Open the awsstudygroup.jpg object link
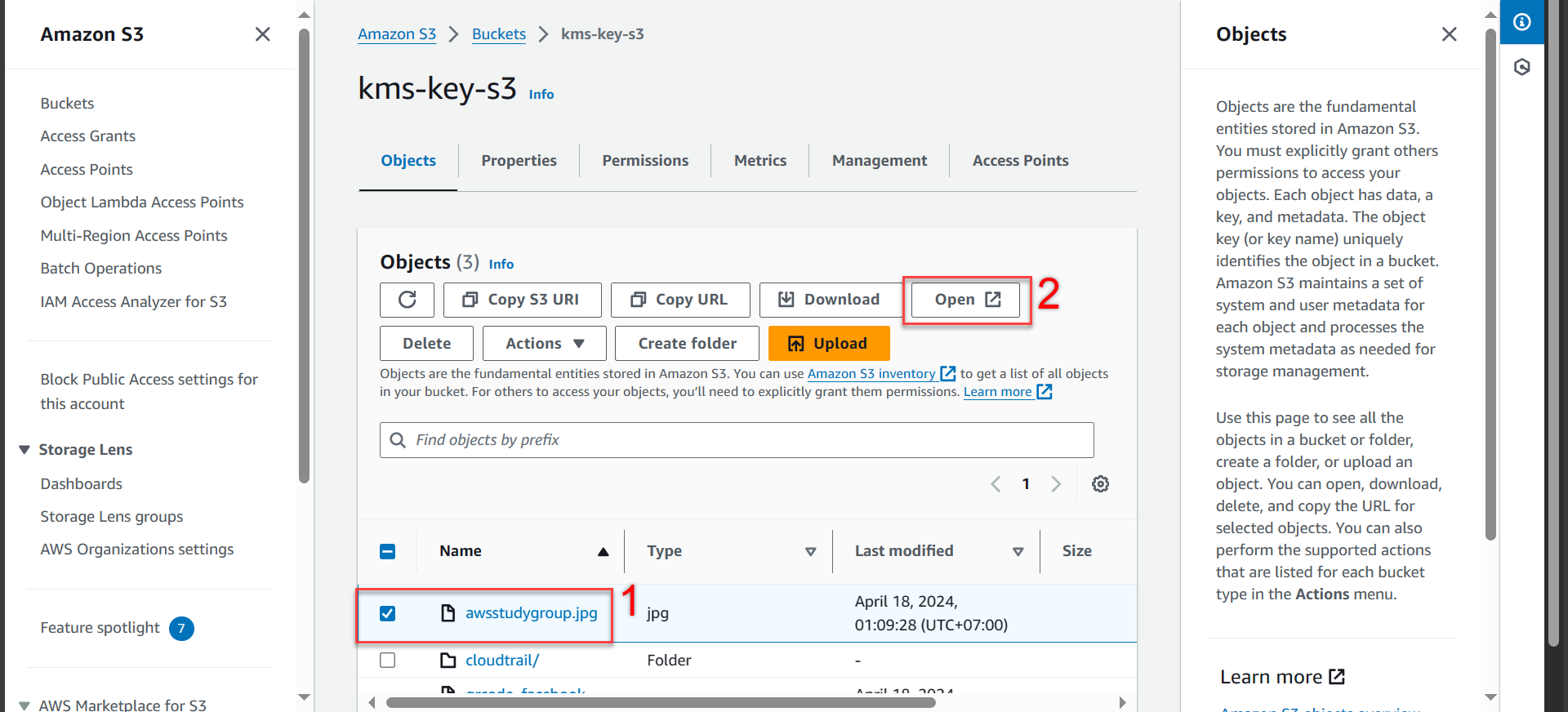1568x712 pixels. click(x=532, y=613)
